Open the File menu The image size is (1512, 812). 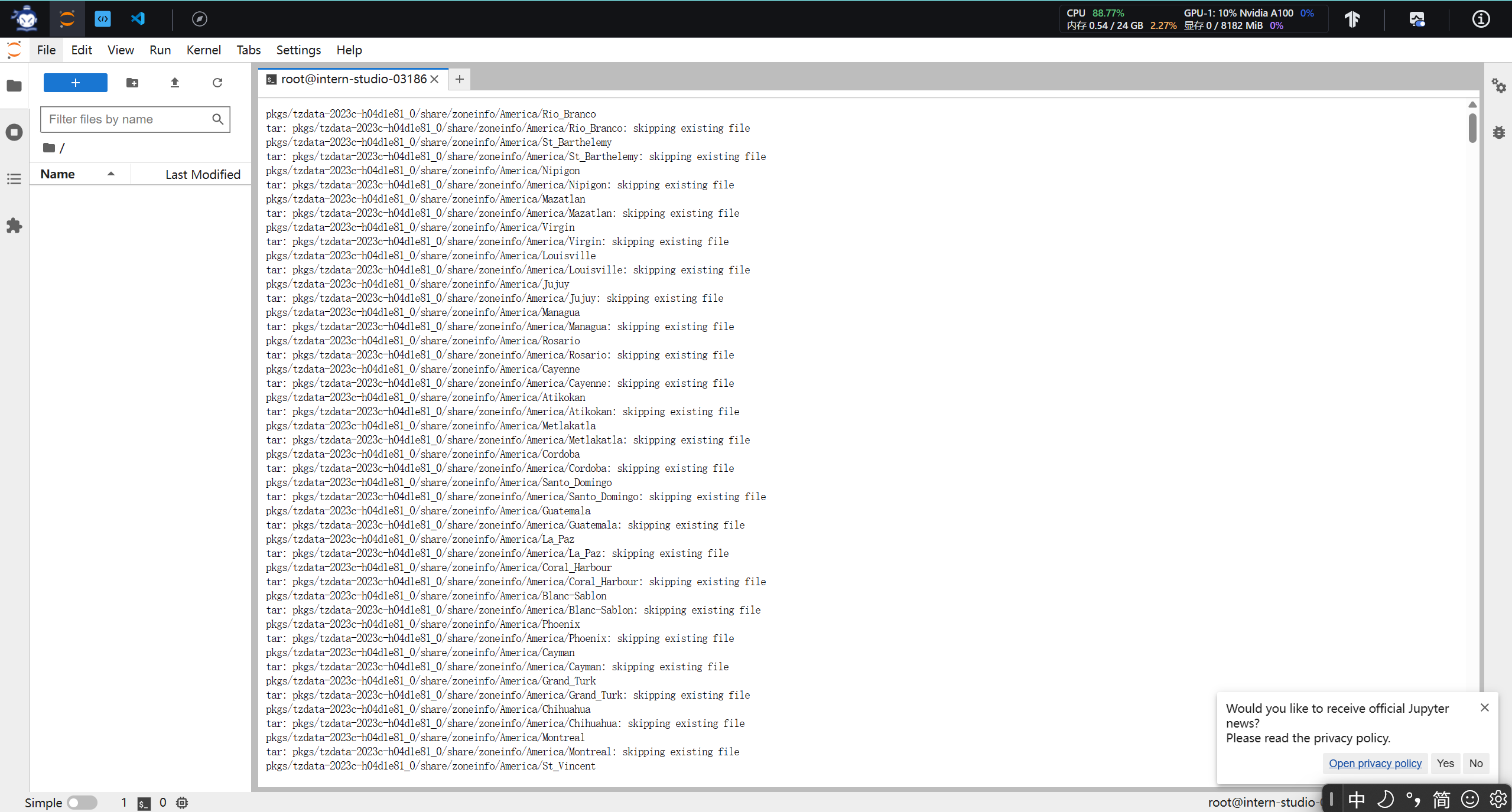pyautogui.click(x=46, y=50)
